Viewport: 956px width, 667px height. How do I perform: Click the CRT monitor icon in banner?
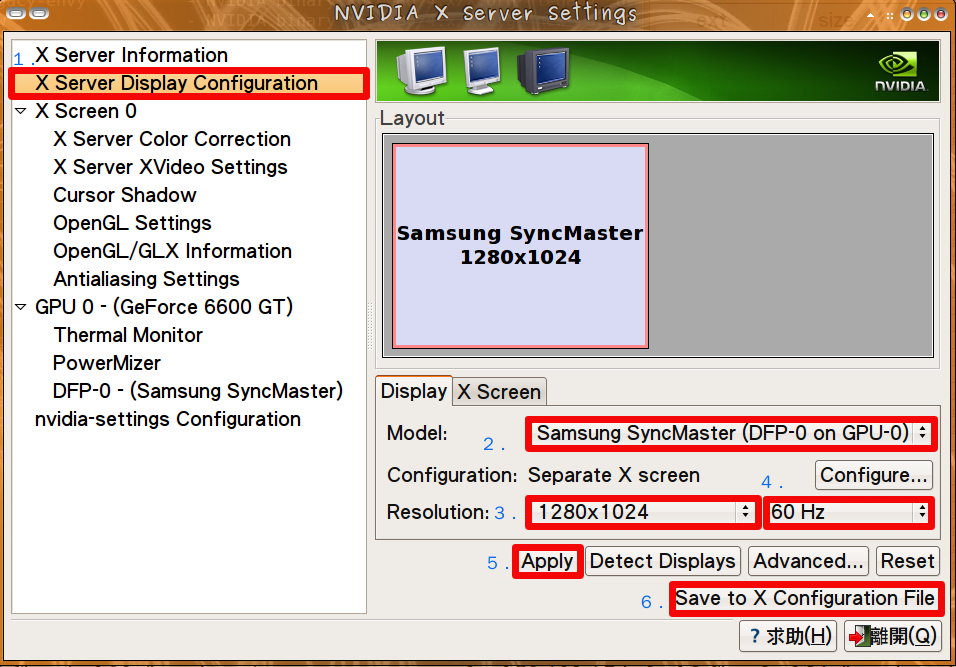[x=421, y=71]
